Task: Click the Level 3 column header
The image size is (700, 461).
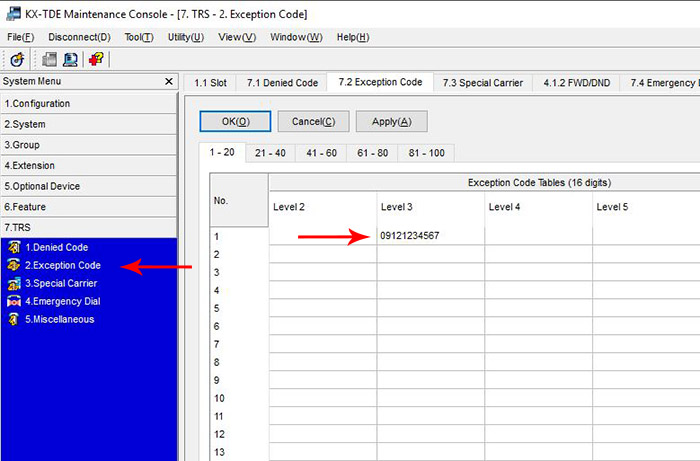Action: click(x=431, y=207)
